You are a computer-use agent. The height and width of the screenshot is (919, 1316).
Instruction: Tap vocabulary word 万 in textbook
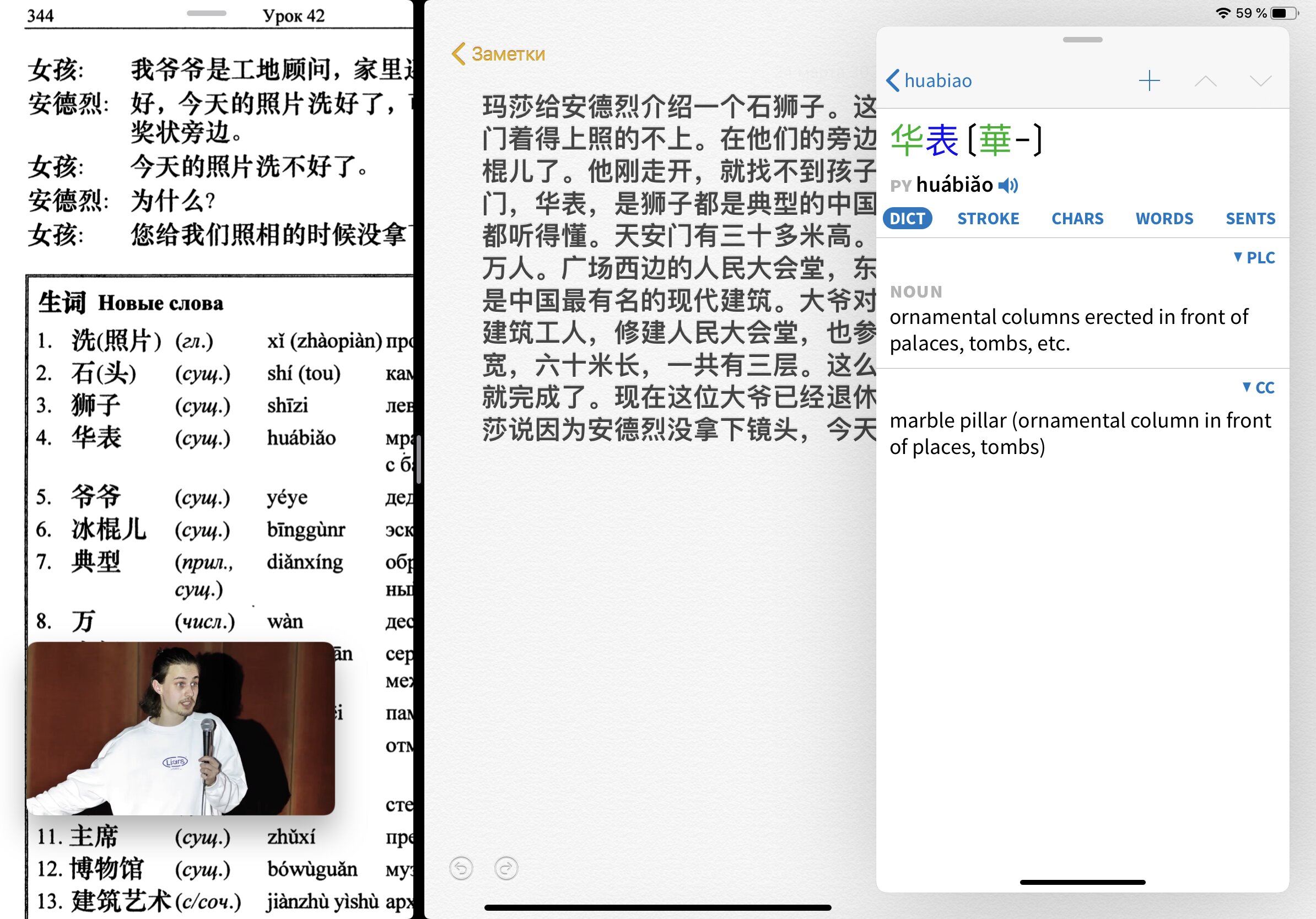pyautogui.click(x=83, y=621)
